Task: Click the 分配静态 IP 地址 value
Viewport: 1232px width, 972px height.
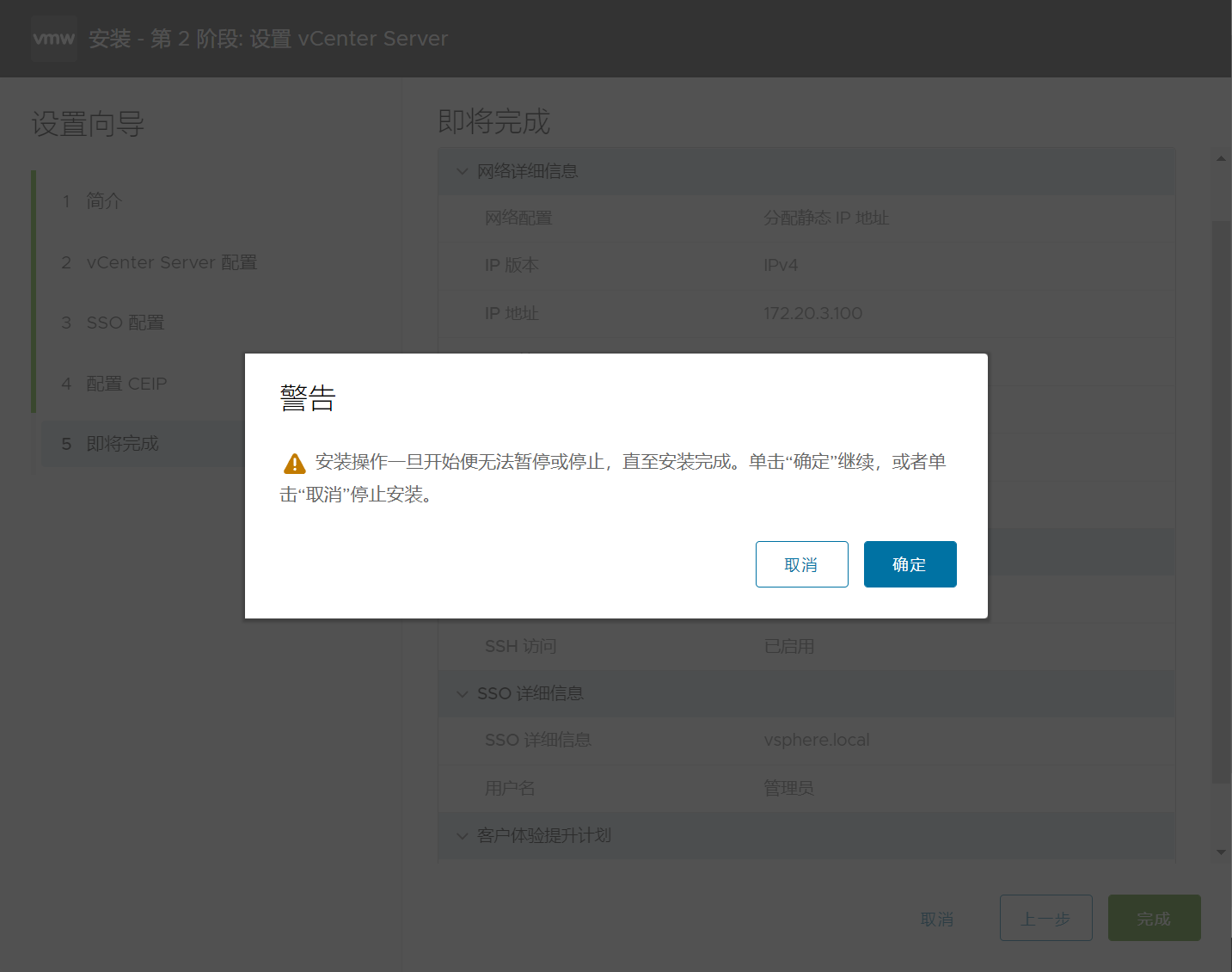Action: tap(826, 218)
